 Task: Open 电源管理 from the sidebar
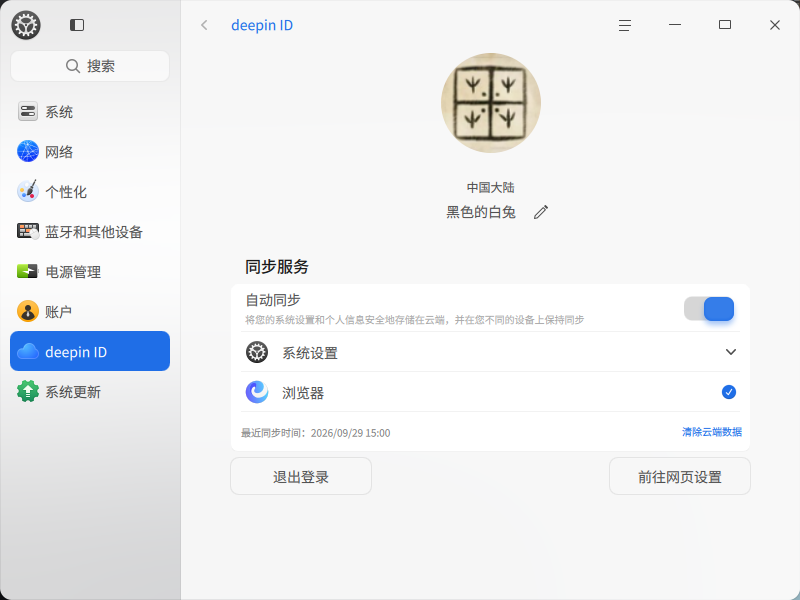90,271
